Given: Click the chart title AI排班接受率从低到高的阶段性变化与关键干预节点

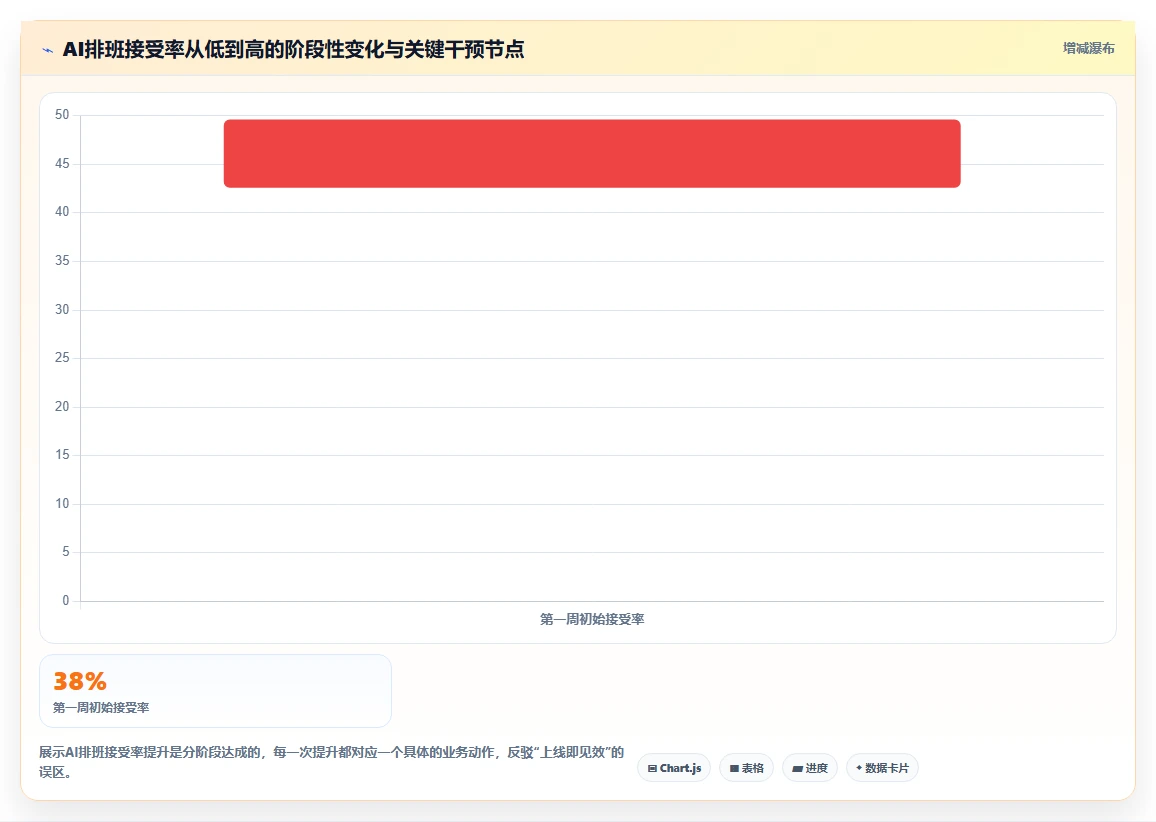Looking at the screenshot, I should click(x=293, y=49).
